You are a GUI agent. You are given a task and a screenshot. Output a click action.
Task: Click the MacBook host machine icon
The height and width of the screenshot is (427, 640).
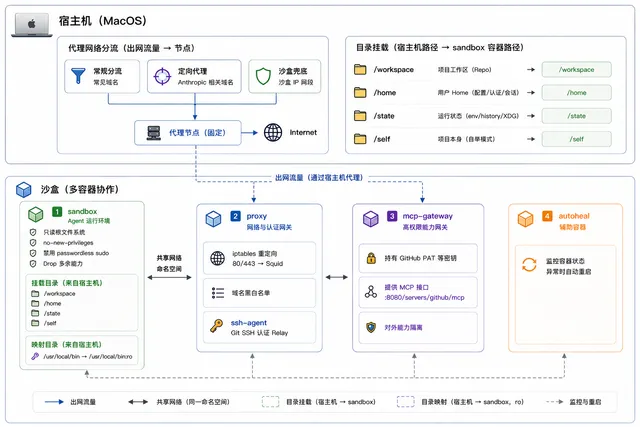click(32, 25)
